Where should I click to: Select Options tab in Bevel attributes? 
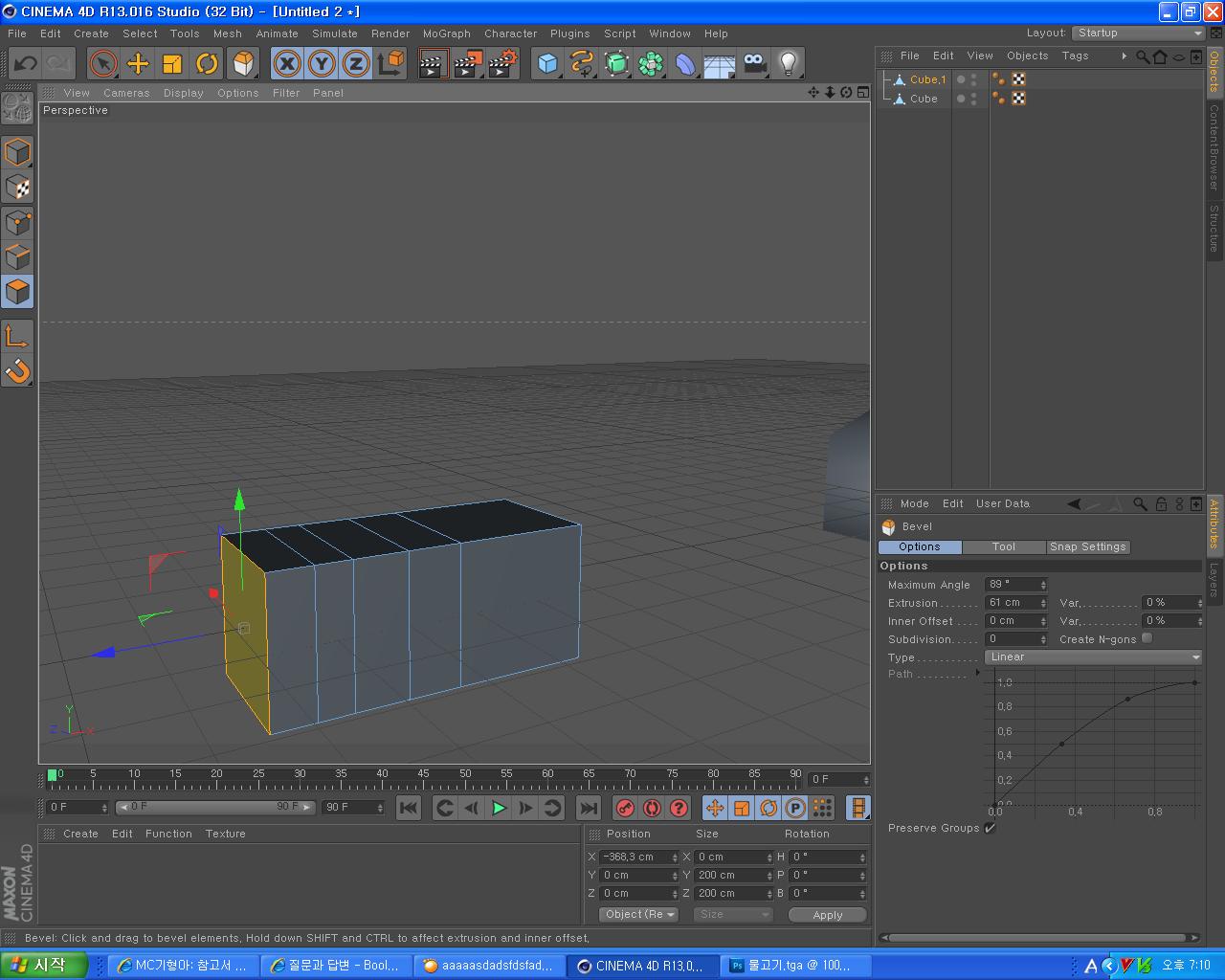tap(920, 546)
